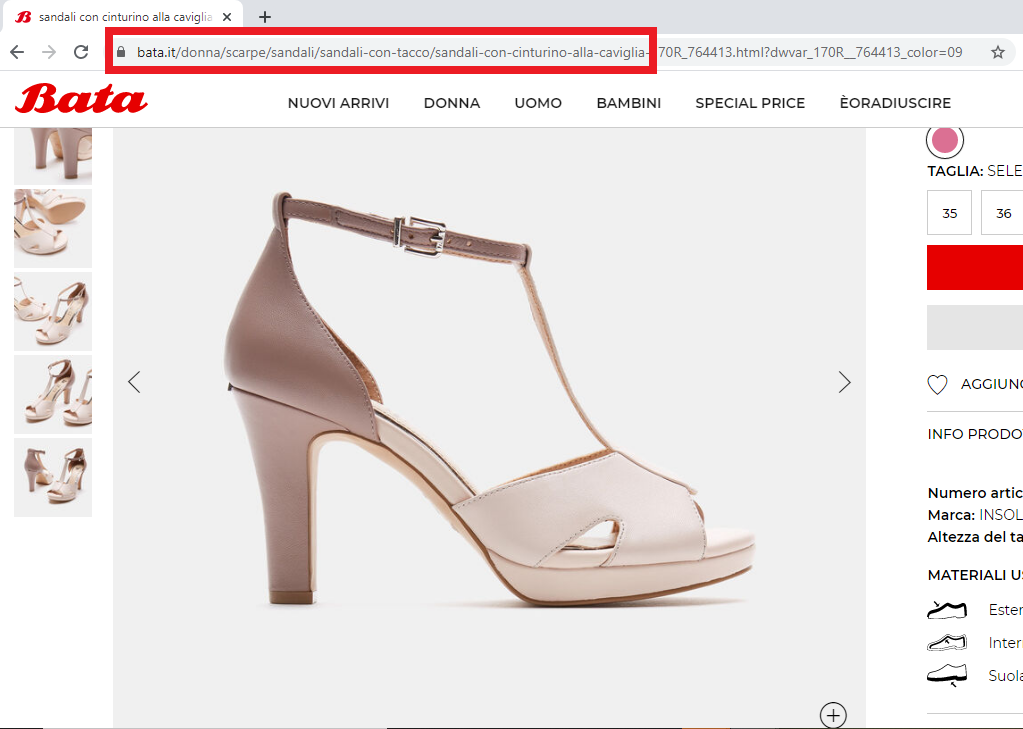Reload the page with the refresh icon
This screenshot has width=1023, height=729.
point(81,52)
